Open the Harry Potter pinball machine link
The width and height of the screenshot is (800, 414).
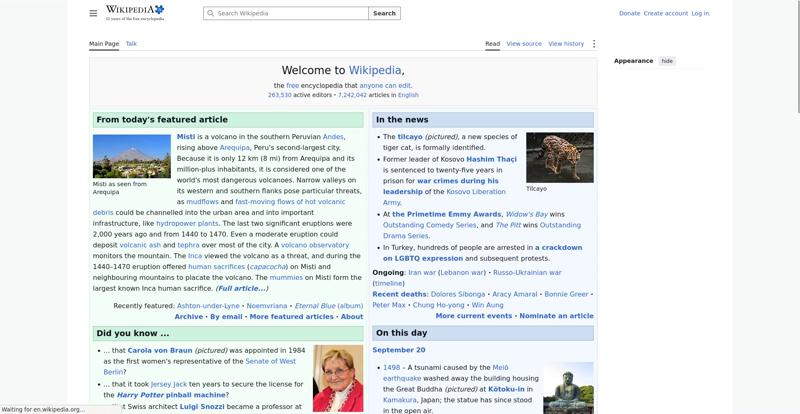[171, 395]
